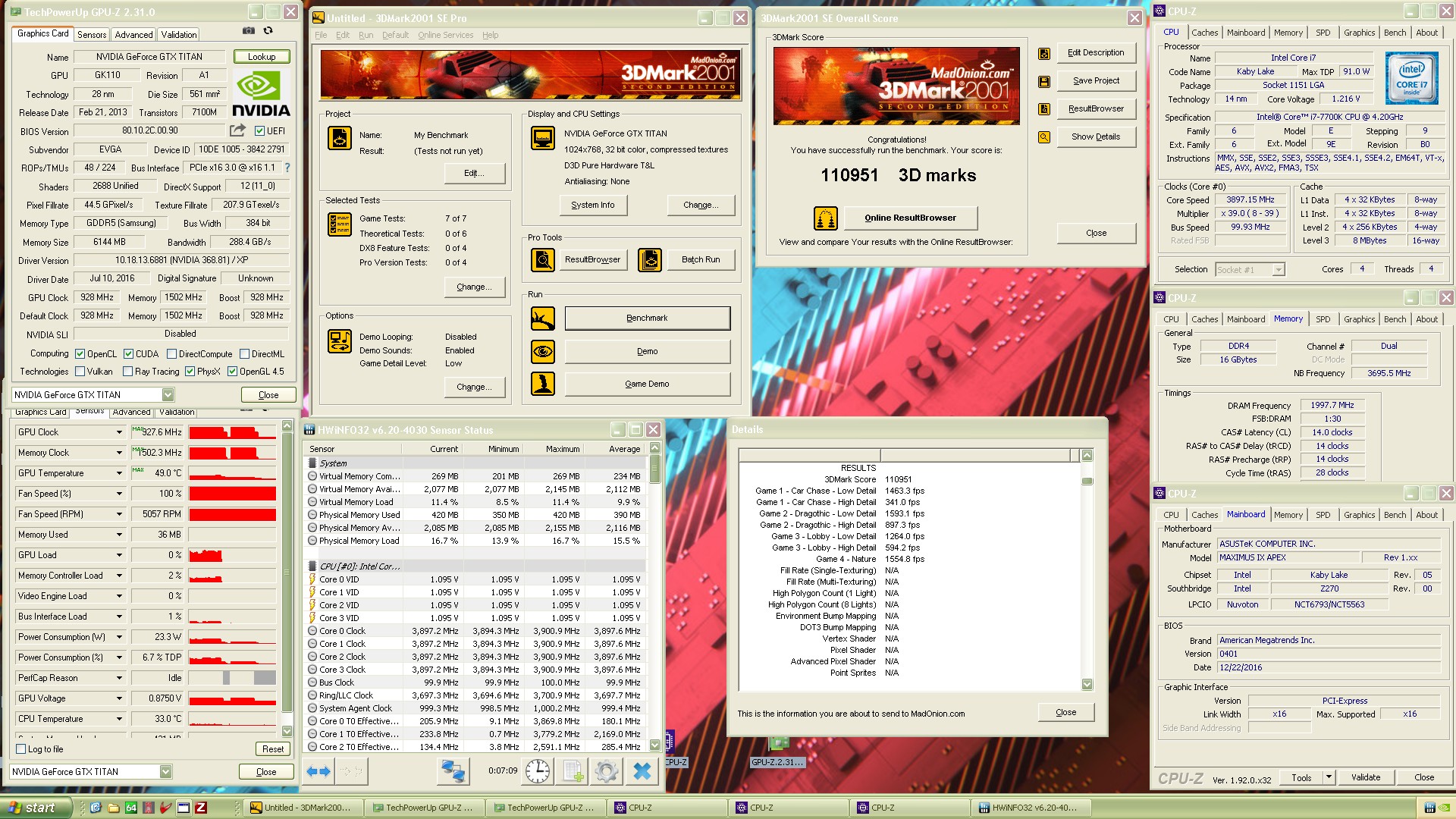The height and width of the screenshot is (819, 1456).
Task: Open PerfCap Reason sensor dropdown
Action: pos(119,678)
